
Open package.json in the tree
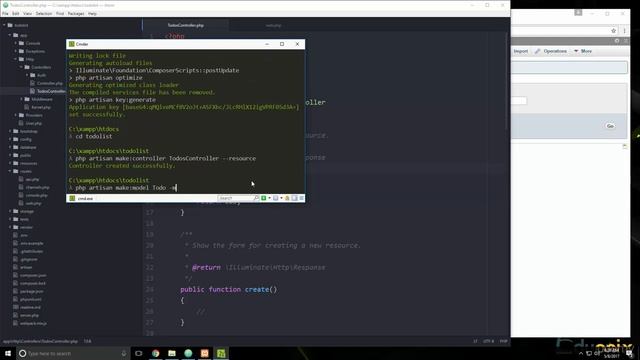coord(32,291)
